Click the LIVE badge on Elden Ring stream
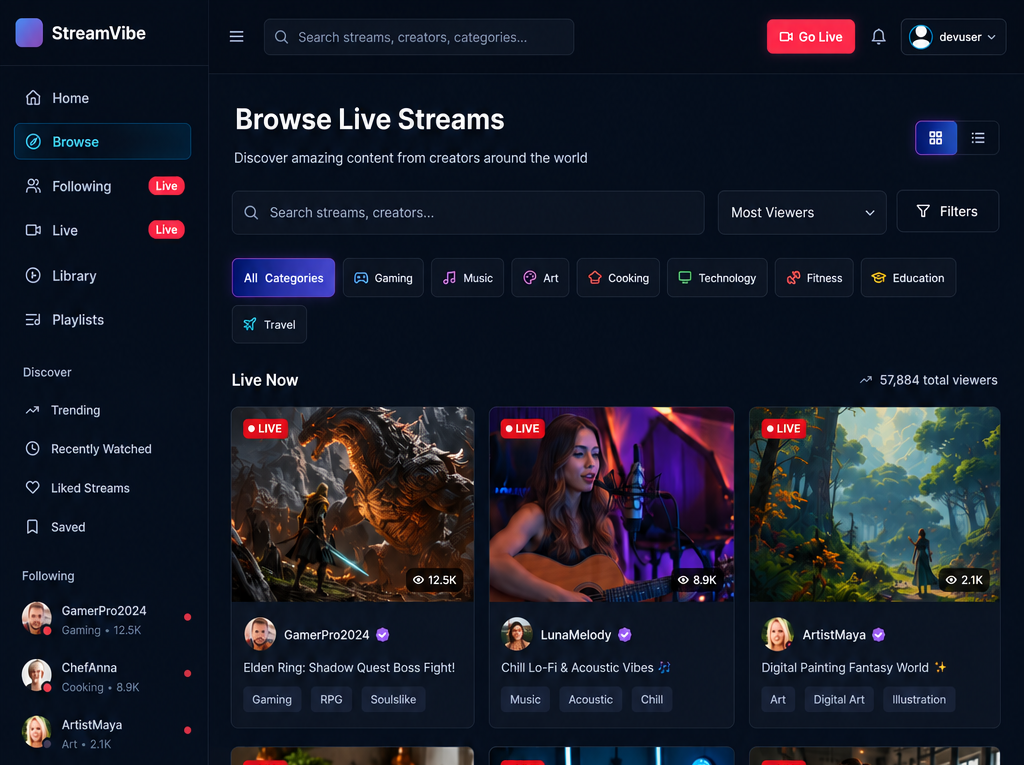This screenshot has height=765, width=1024. [265, 429]
